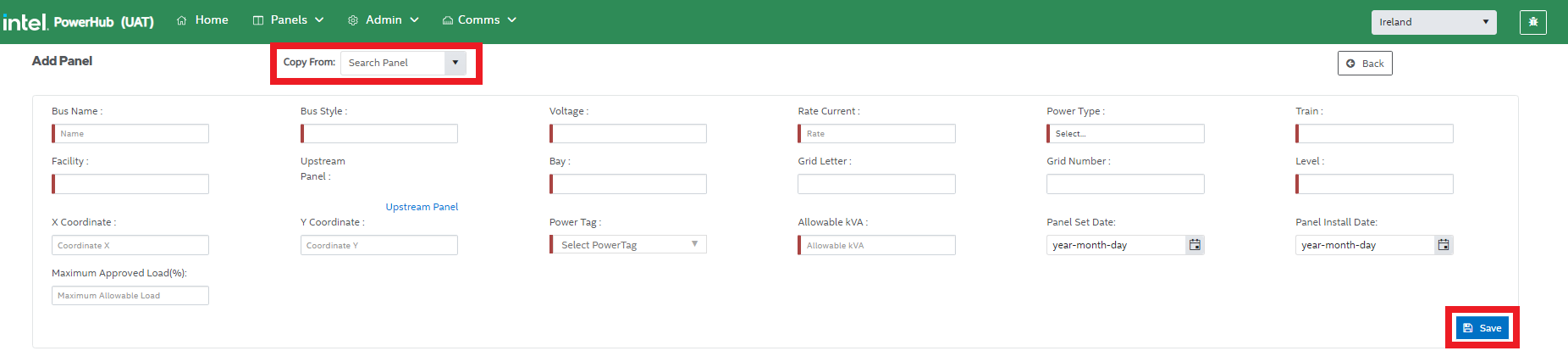Focus the Bus Name input field
The width and height of the screenshot is (1568, 362).
tap(130, 134)
